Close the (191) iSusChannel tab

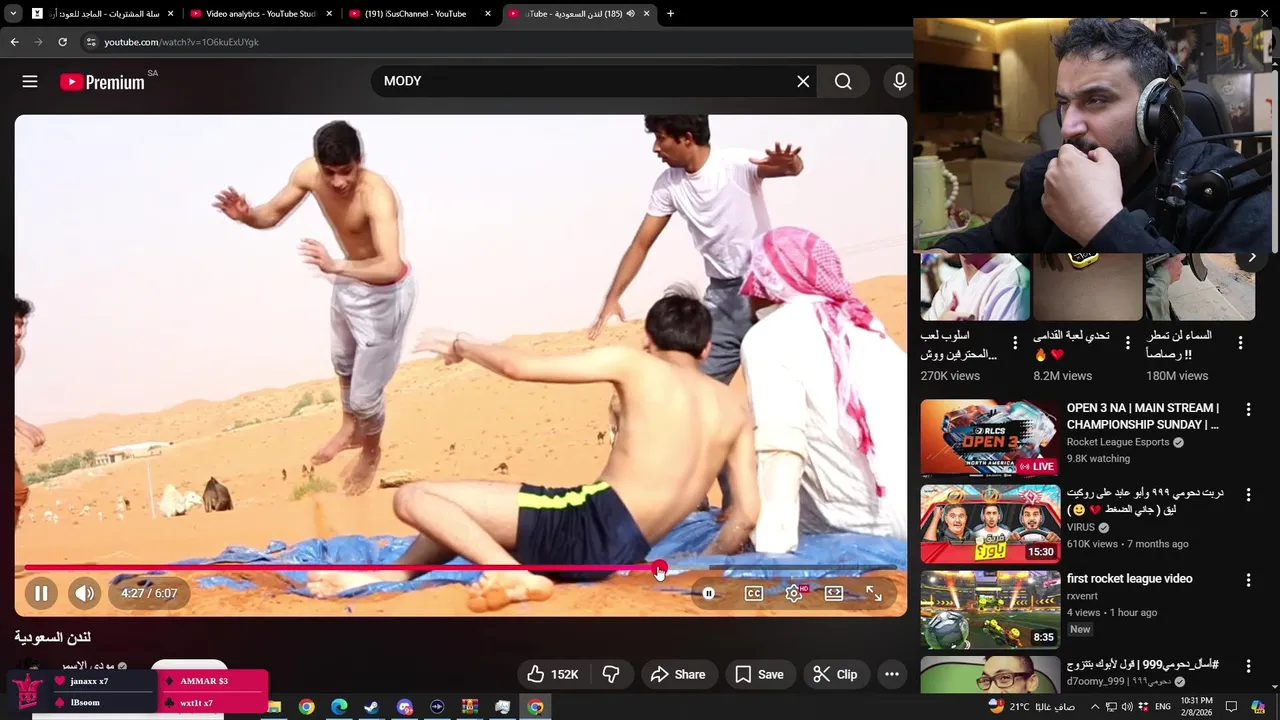tap(488, 14)
